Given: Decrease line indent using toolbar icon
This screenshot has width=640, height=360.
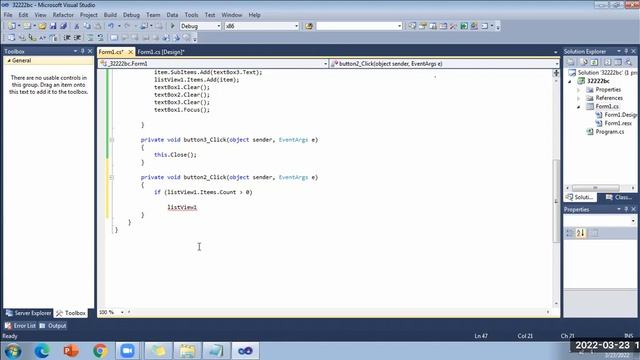Looking at the screenshot, I should [x=67, y=38].
